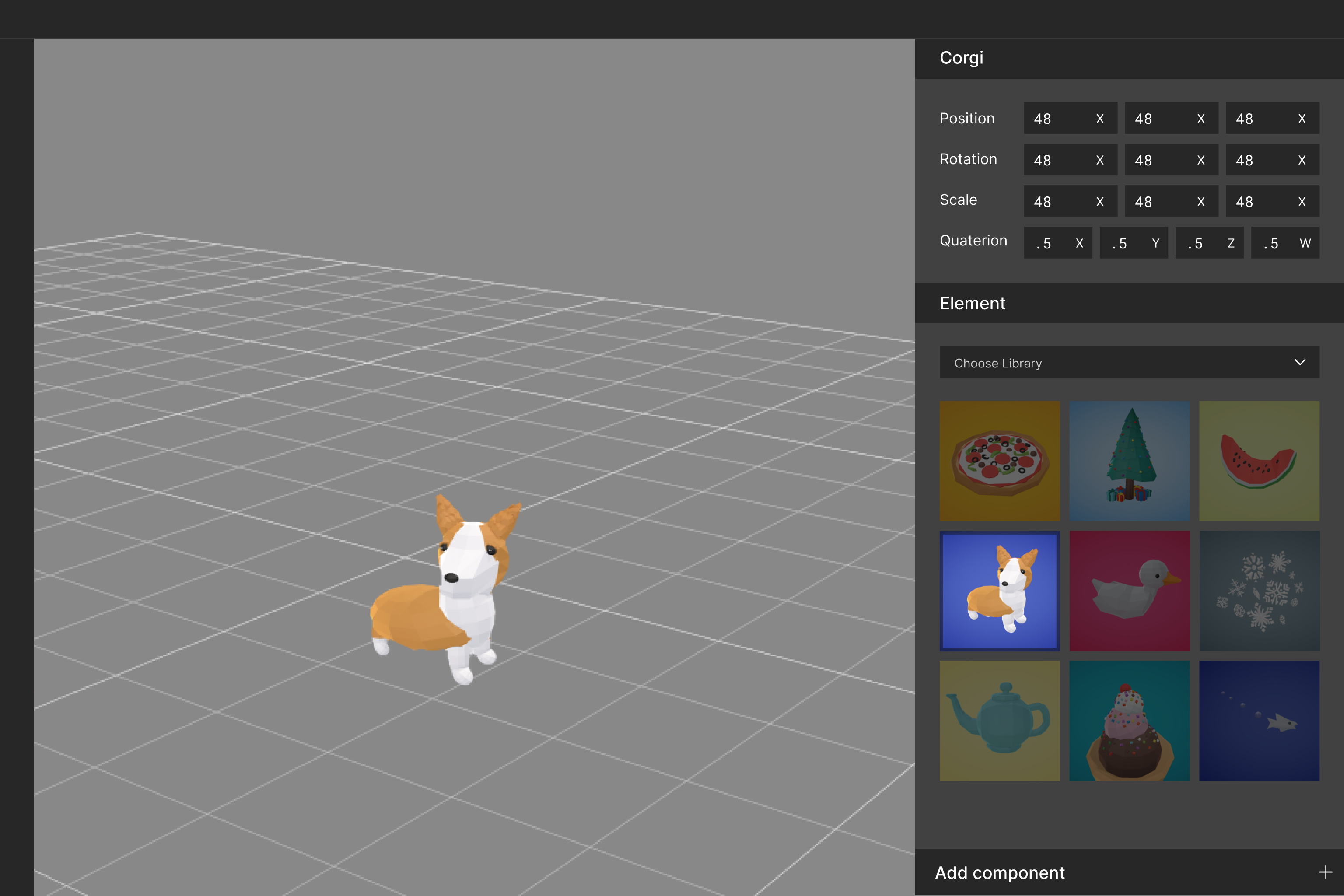Edit the third Rotation value field

tap(1273, 159)
